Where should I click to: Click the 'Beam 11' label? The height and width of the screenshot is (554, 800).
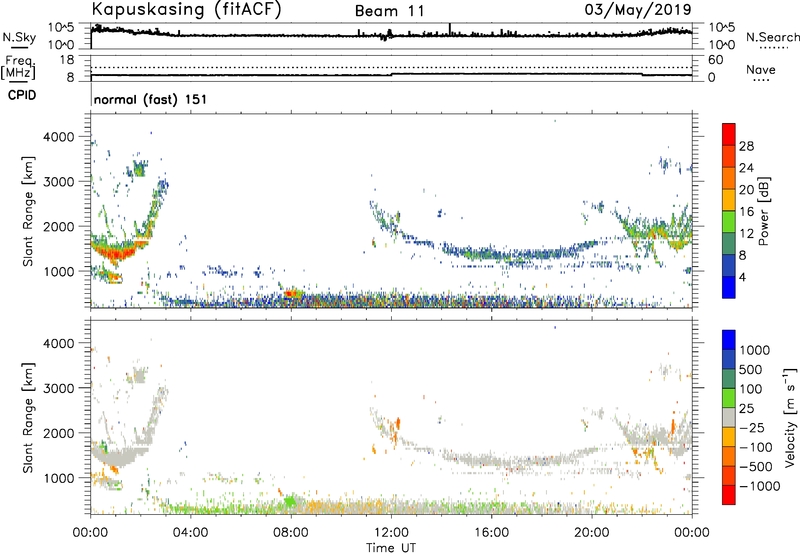[x=390, y=11]
